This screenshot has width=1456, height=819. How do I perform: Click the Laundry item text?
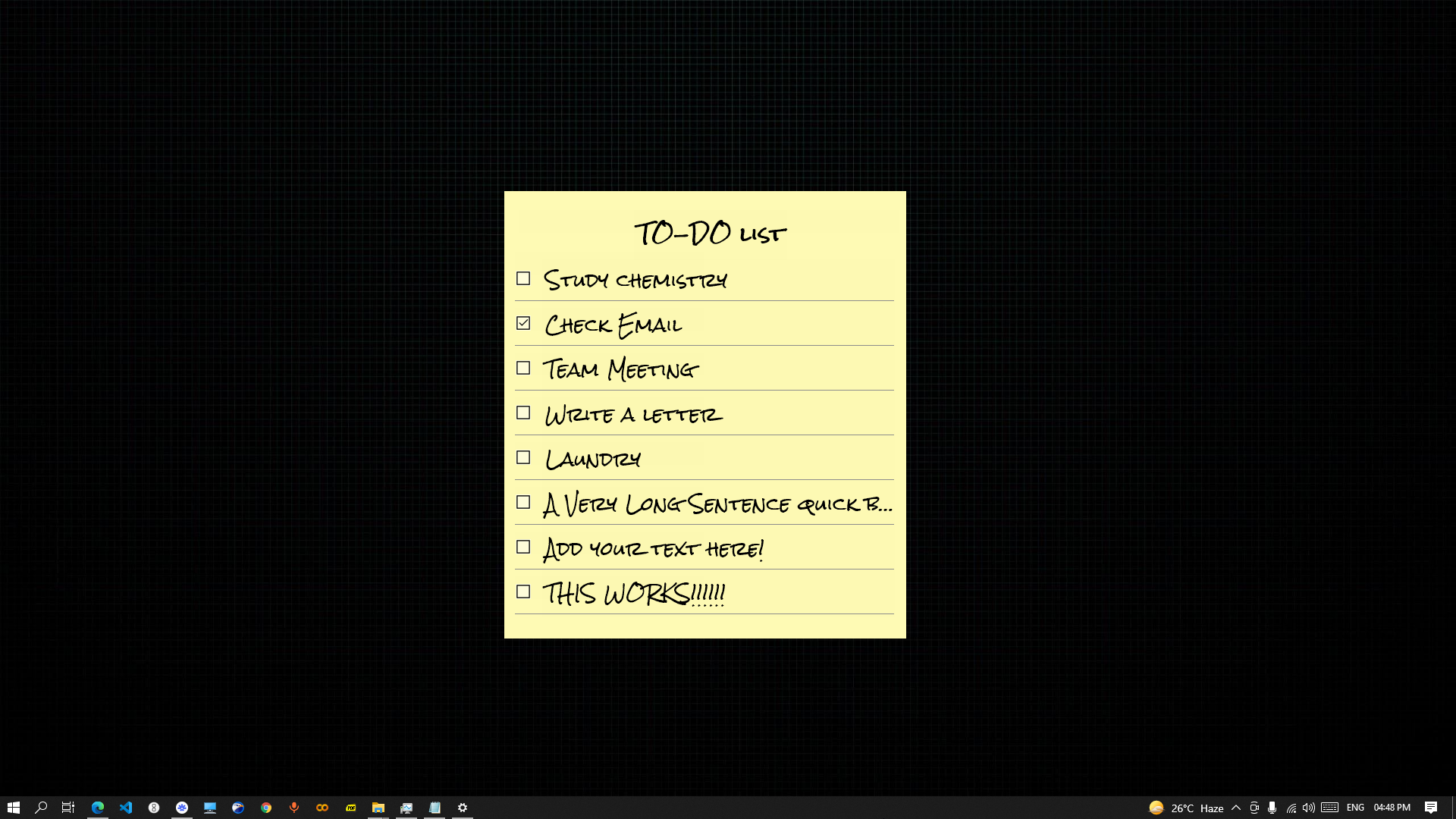click(x=592, y=459)
